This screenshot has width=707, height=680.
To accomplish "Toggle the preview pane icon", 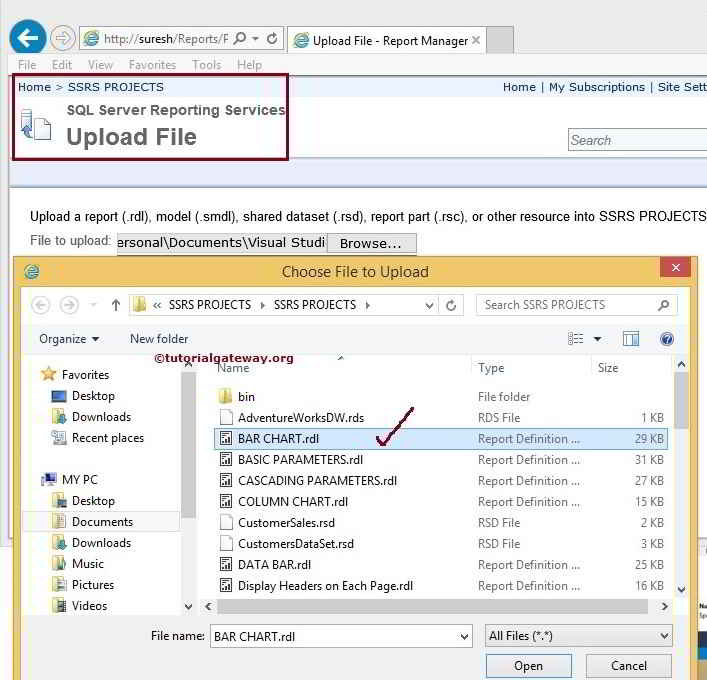I will click(x=631, y=339).
